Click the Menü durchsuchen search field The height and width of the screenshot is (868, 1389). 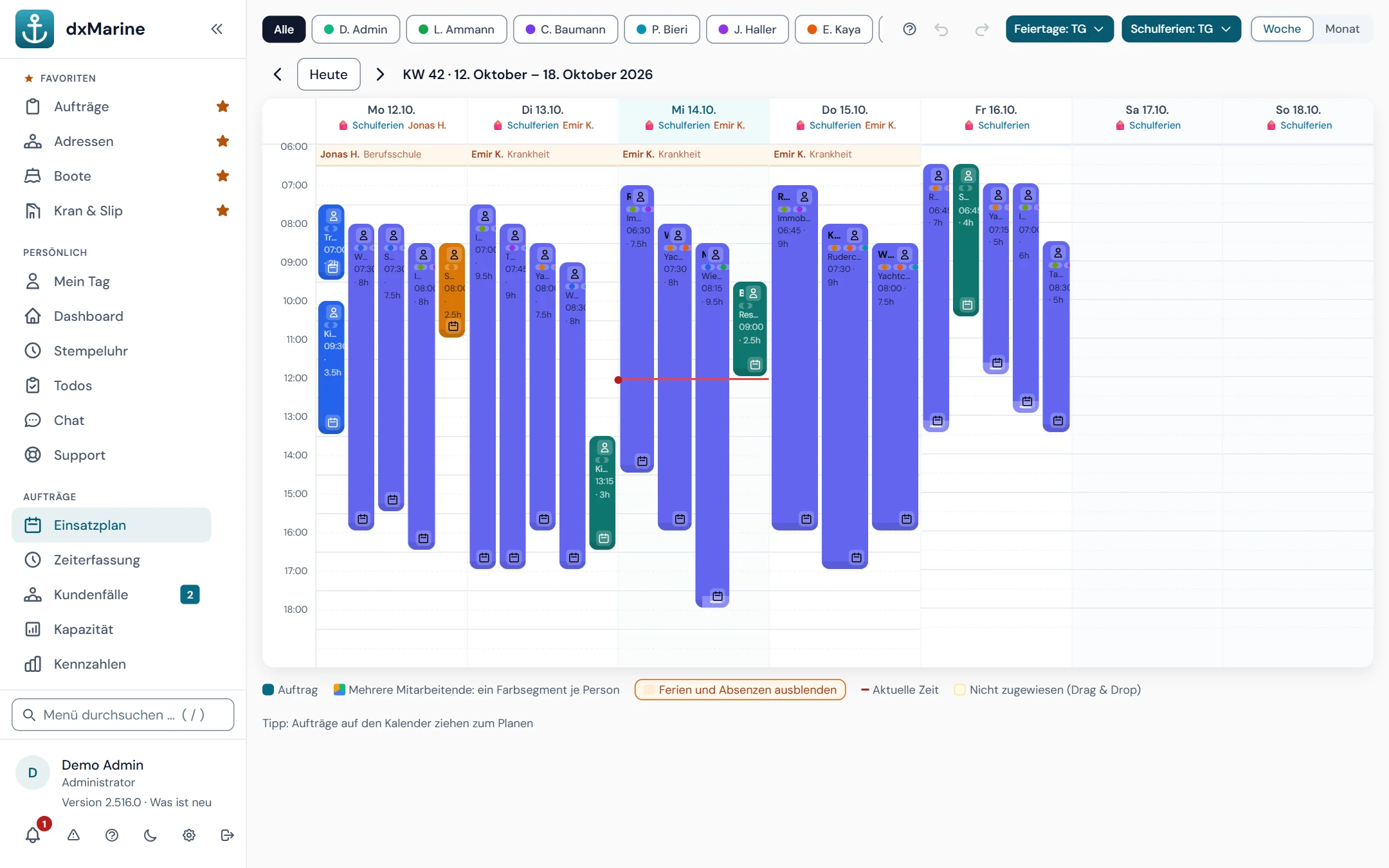tap(123, 714)
